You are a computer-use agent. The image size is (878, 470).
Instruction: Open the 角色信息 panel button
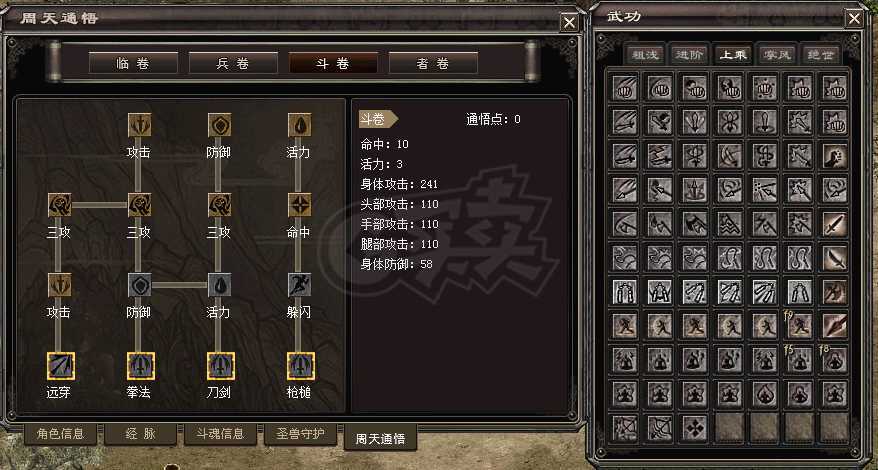[x=60, y=434]
